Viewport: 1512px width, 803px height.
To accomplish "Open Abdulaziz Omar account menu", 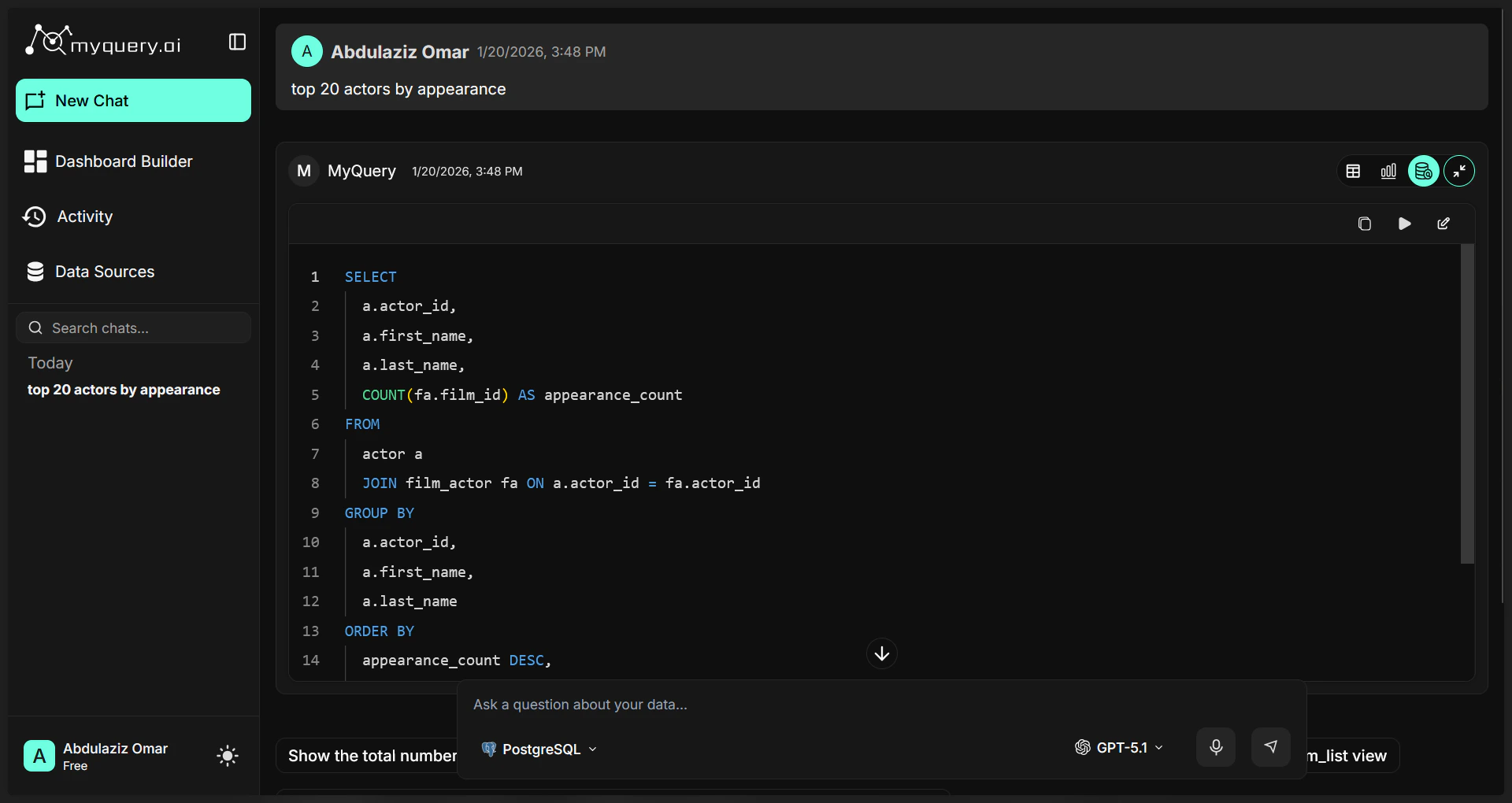I will (96, 756).
